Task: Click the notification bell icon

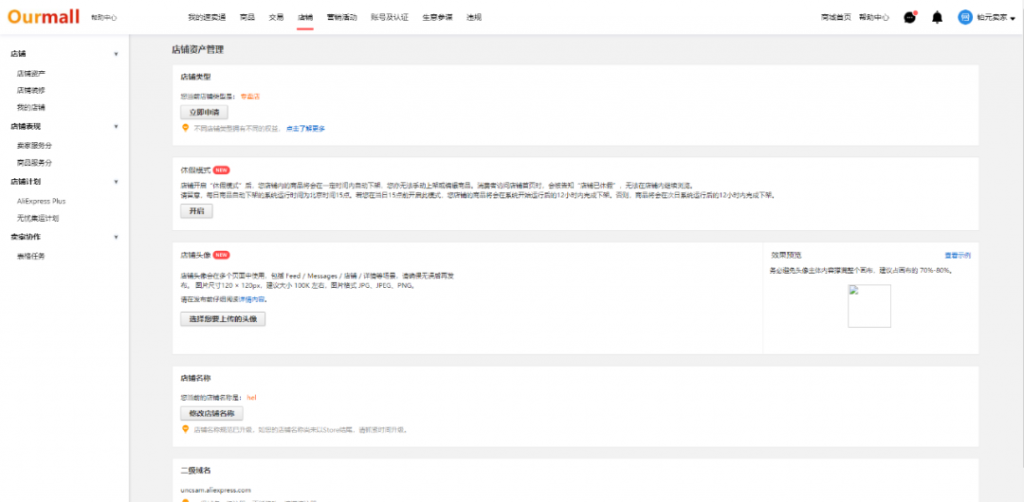Action: pos(937,17)
